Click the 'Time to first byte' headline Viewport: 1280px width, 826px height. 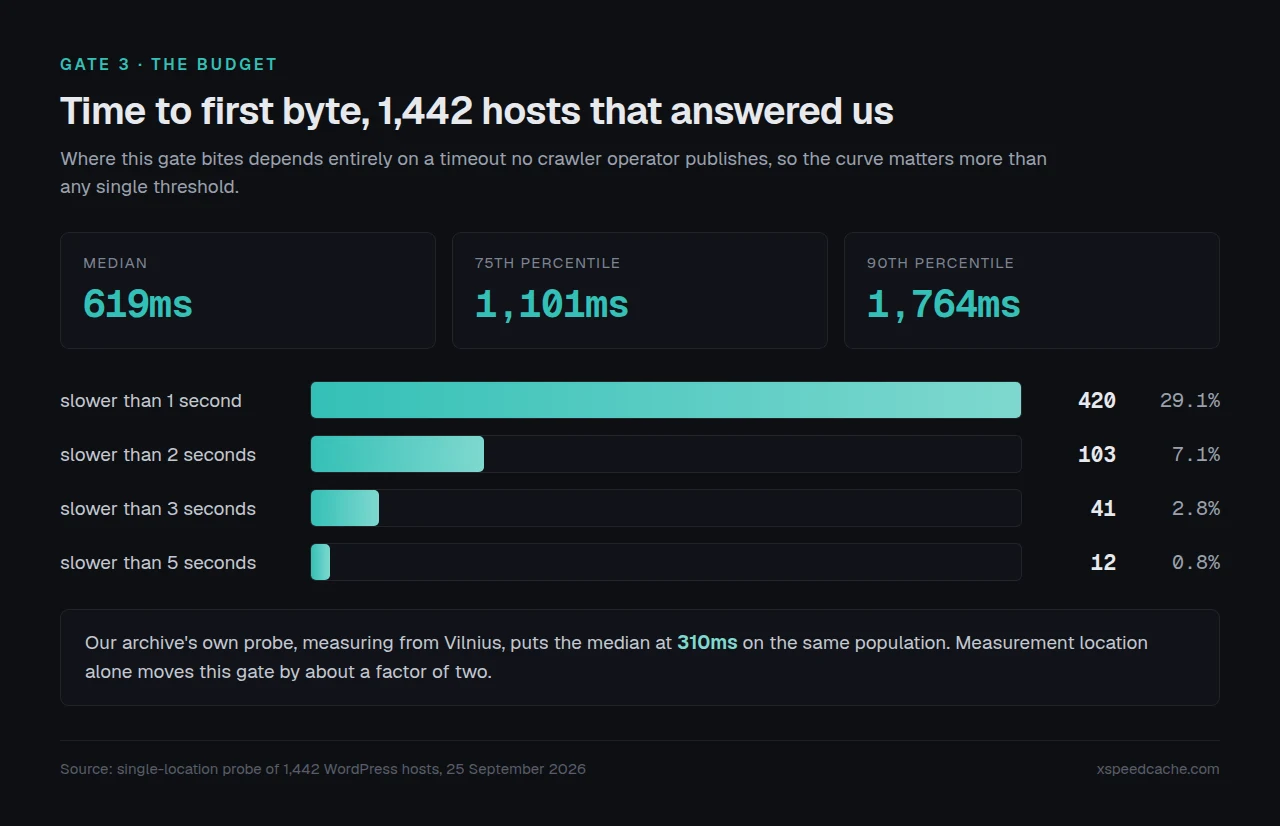point(477,111)
